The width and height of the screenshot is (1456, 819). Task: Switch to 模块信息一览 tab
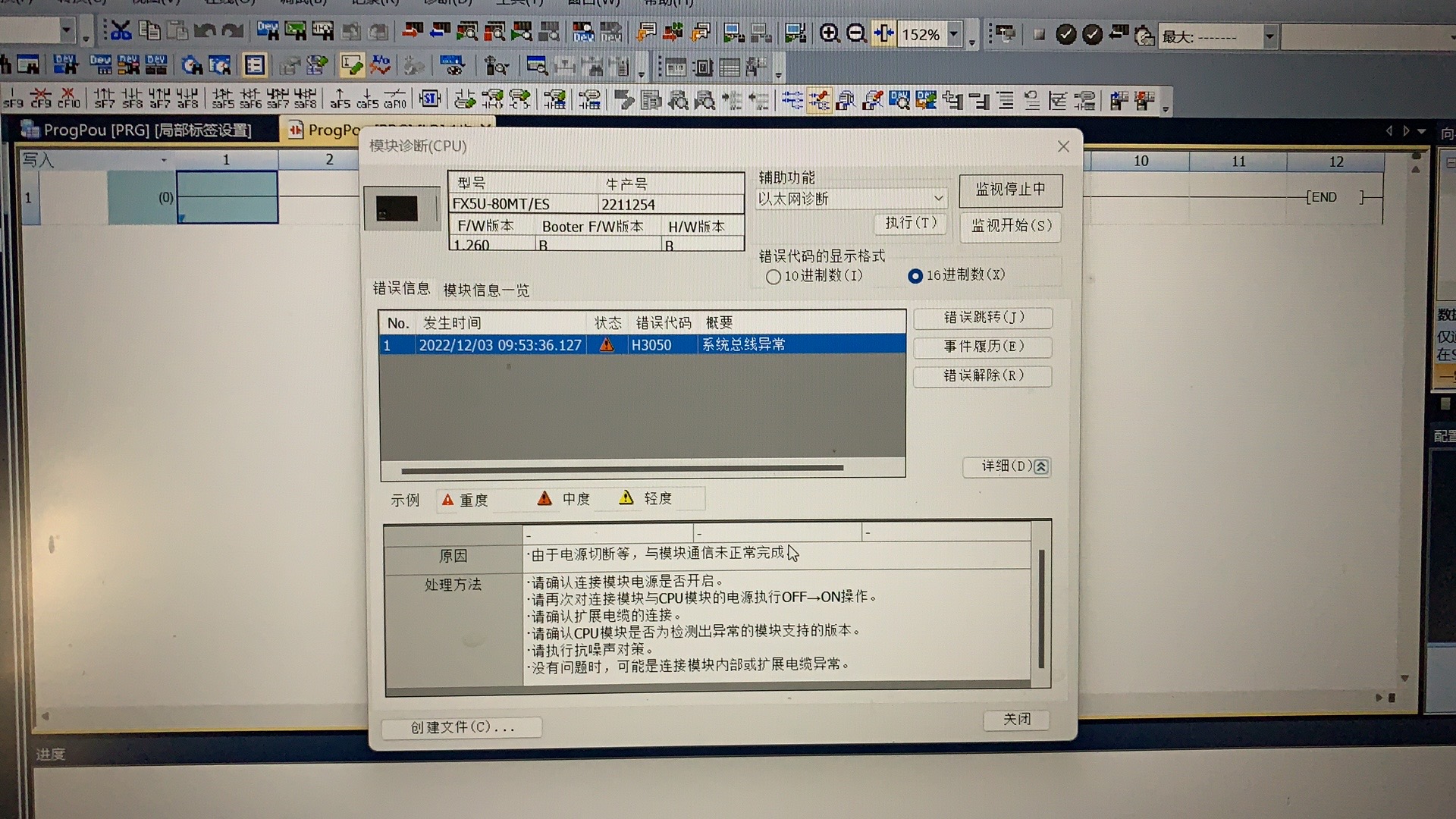486,290
